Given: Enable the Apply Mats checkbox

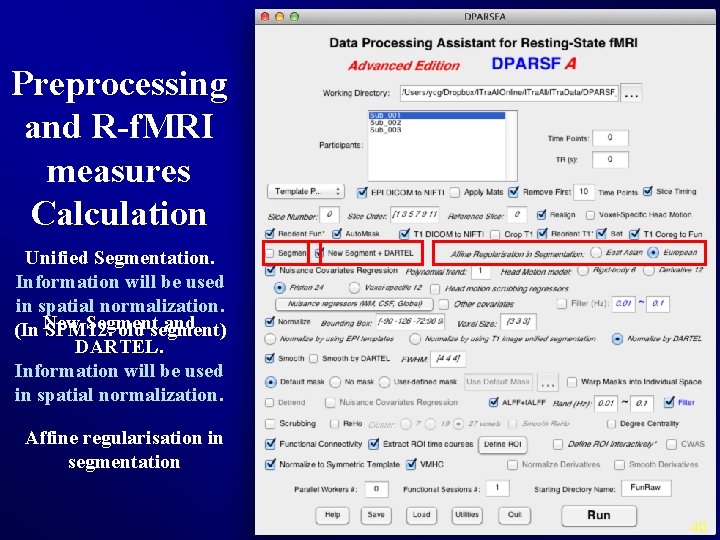Looking at the screenshot, I should pos(455,192).
